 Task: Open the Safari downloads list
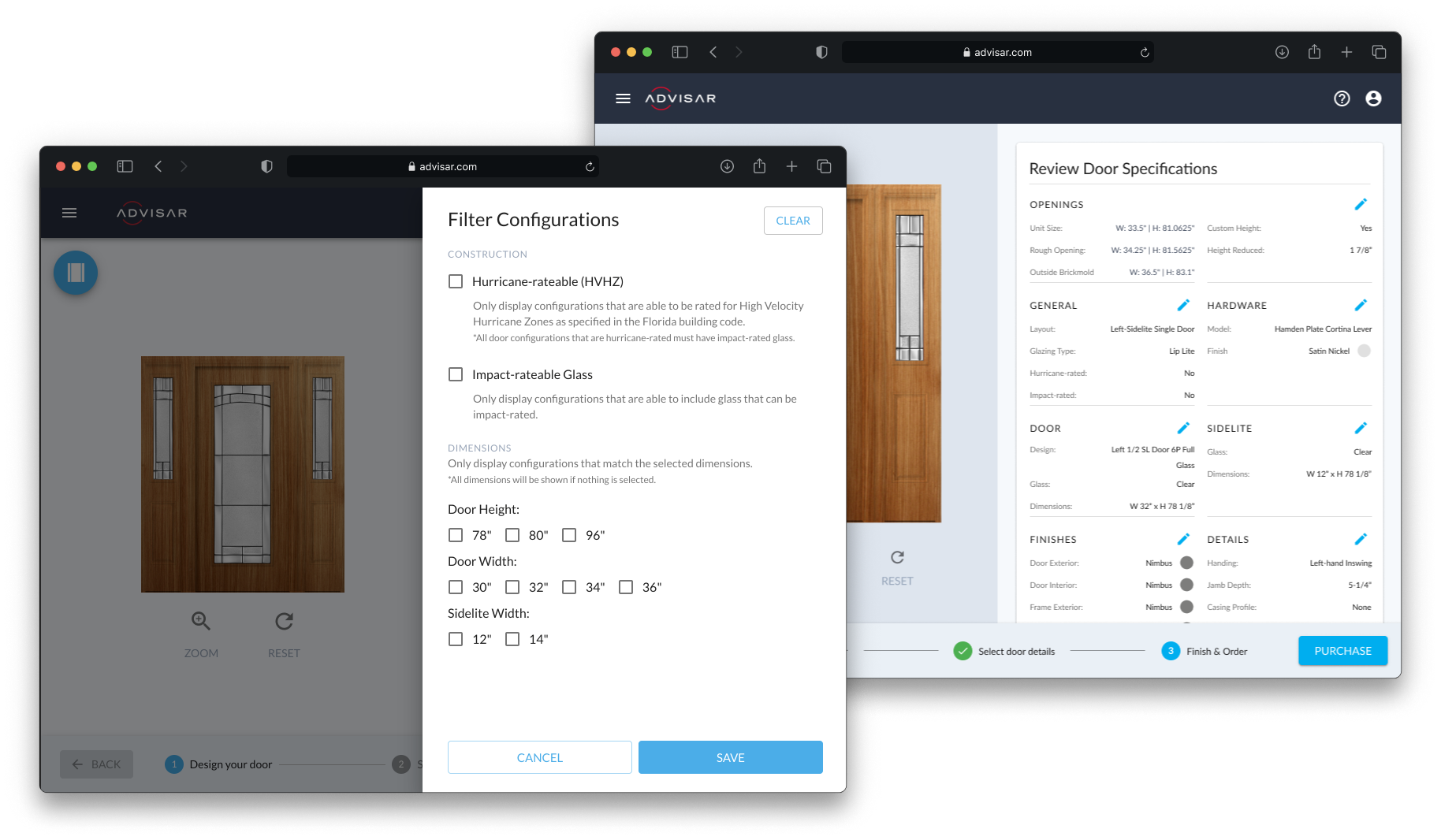point(1282,52)
